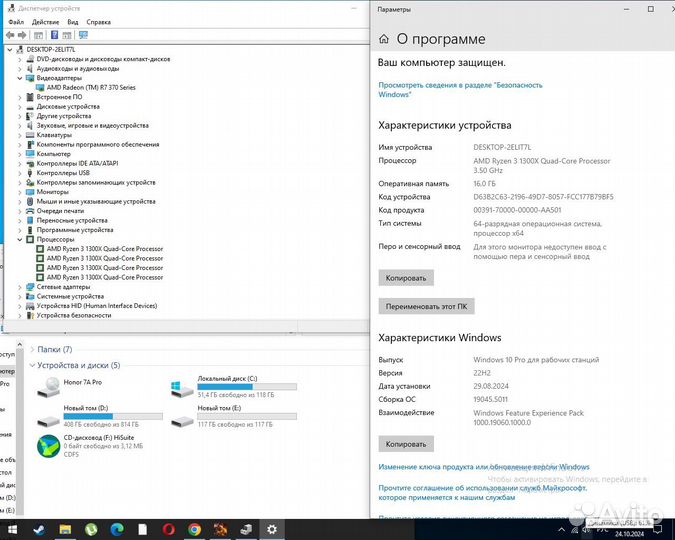Click the Local Disk (C:) usage bar
675x540 pixels.
pos(247,387)
